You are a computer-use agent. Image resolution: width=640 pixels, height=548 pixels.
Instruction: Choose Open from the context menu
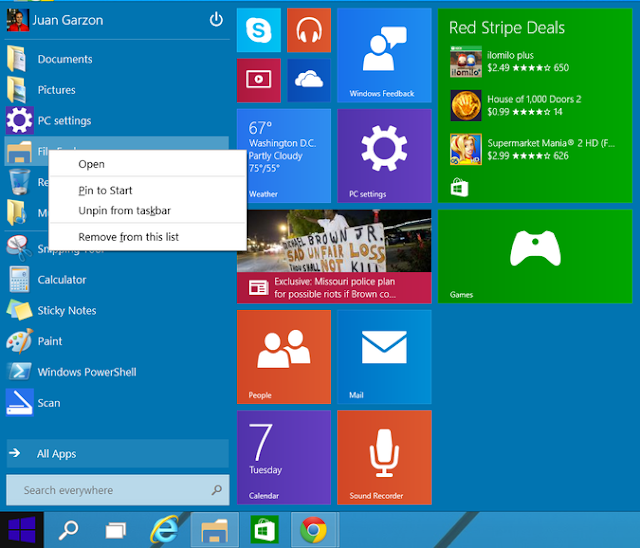pyautogui.click(x=148, y=164)
